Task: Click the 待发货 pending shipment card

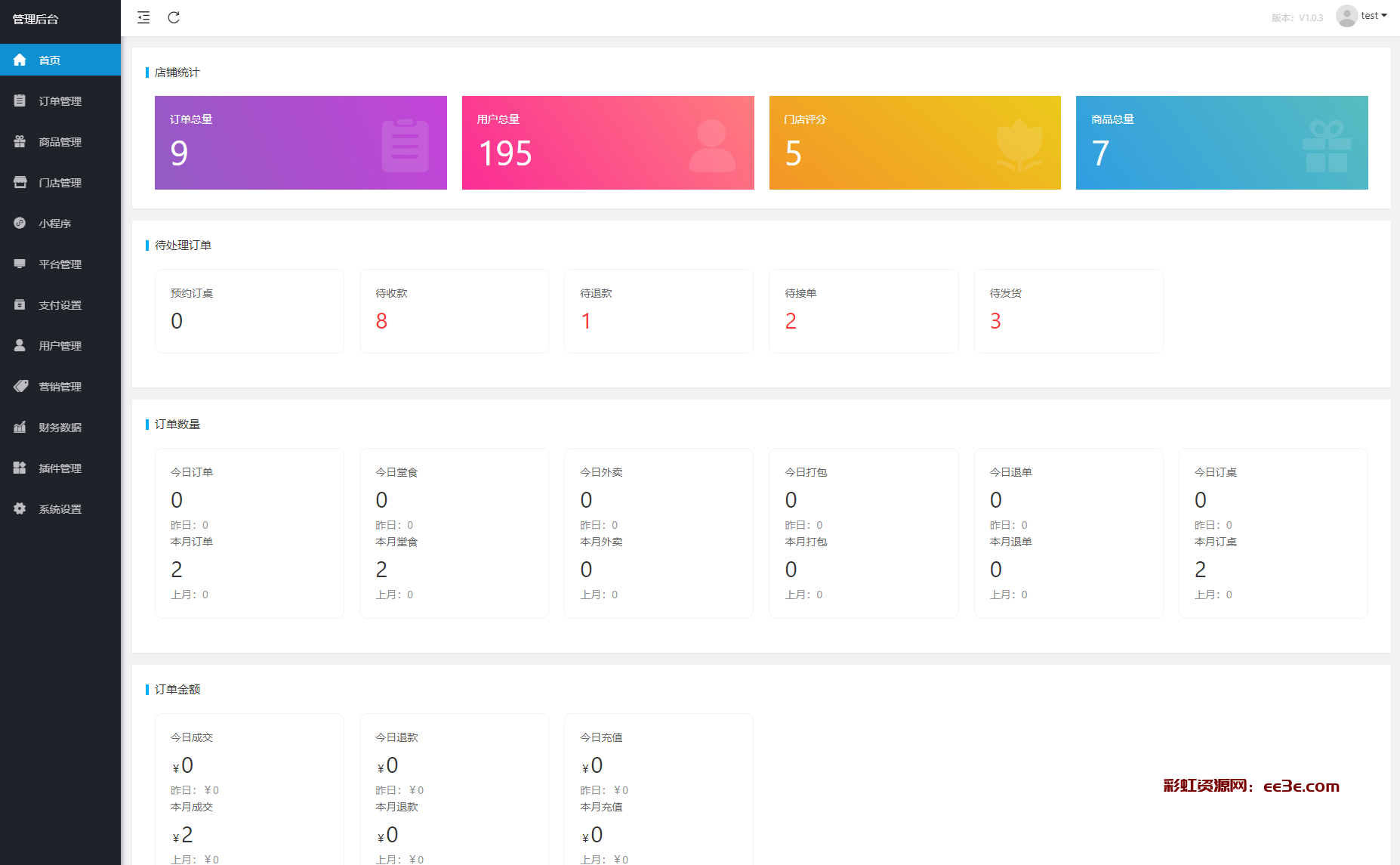Action: click(1069, 311)
